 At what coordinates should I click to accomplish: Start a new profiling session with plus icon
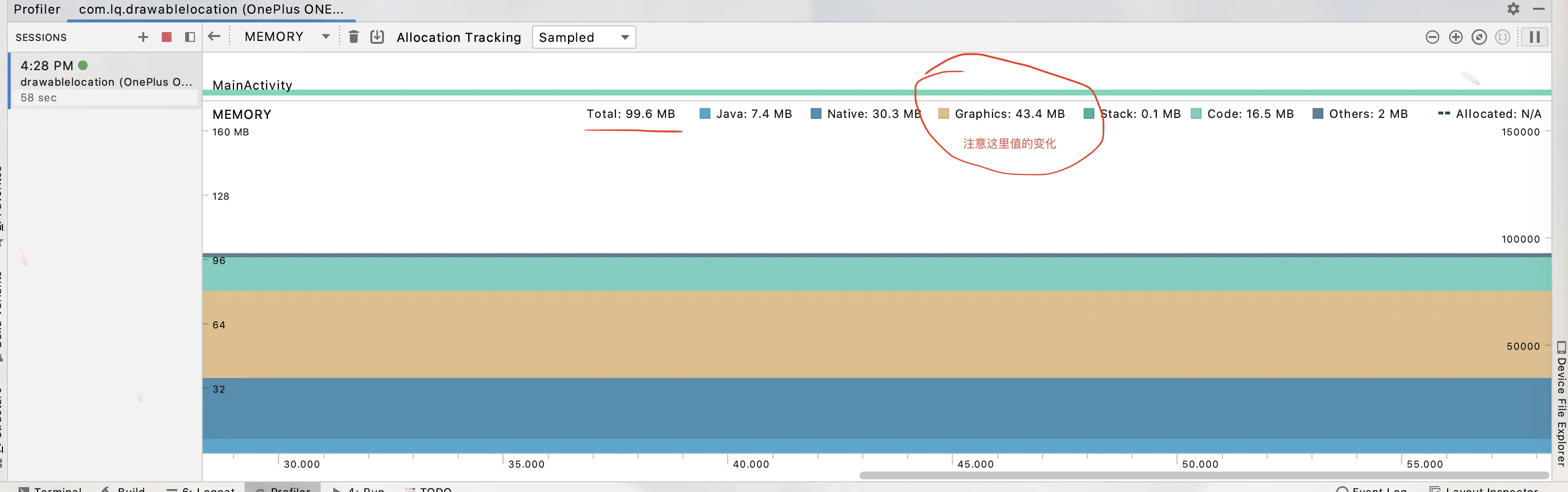(143, 37)
